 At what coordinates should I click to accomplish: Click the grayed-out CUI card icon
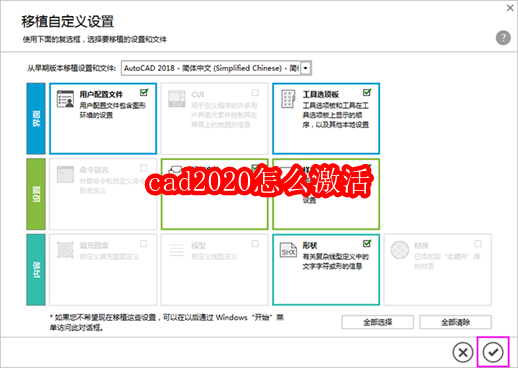click(x=177, y=99)
